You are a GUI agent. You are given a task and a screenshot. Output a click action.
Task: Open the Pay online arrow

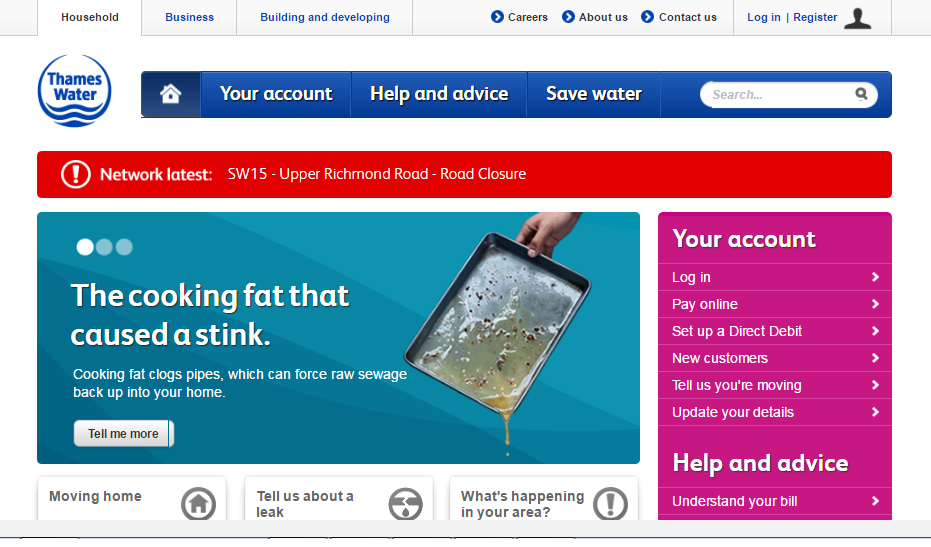pos(875,304)
